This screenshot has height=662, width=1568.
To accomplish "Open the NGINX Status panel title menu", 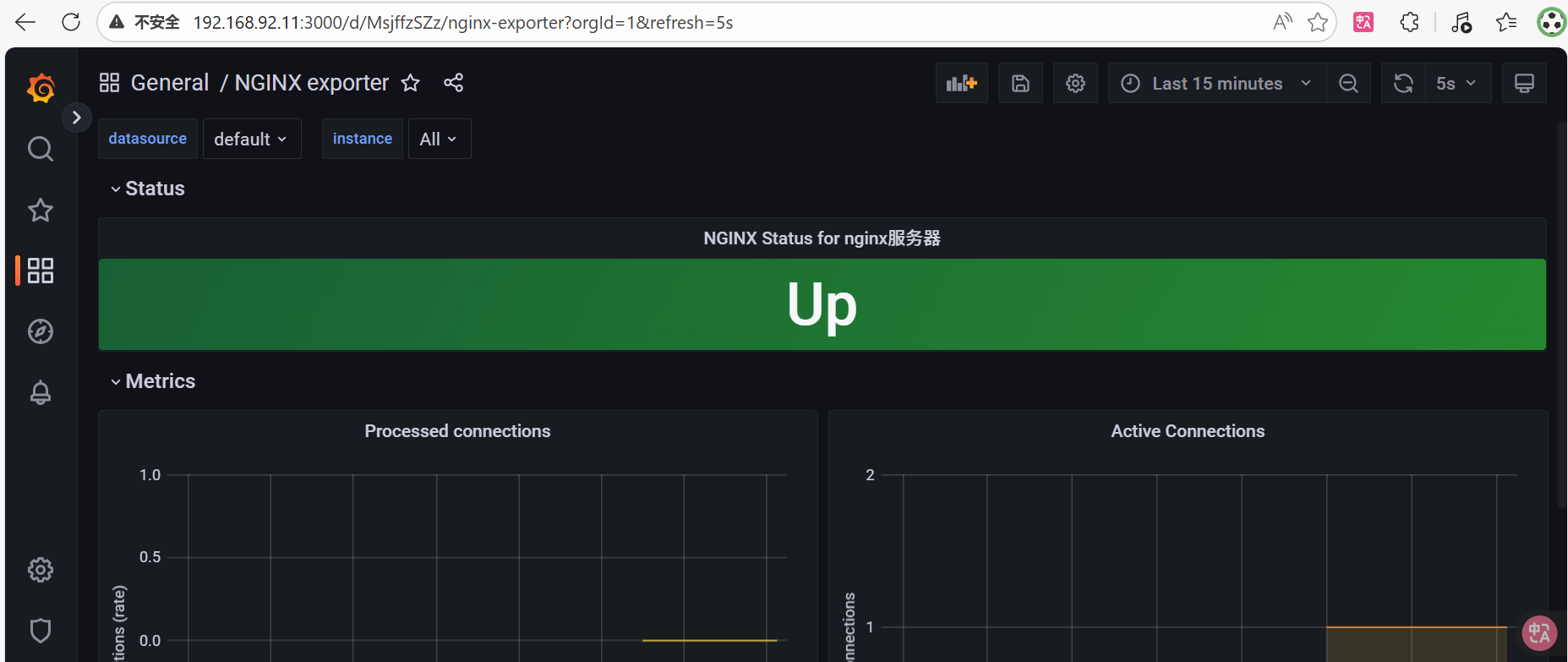I will pos(822,238).
